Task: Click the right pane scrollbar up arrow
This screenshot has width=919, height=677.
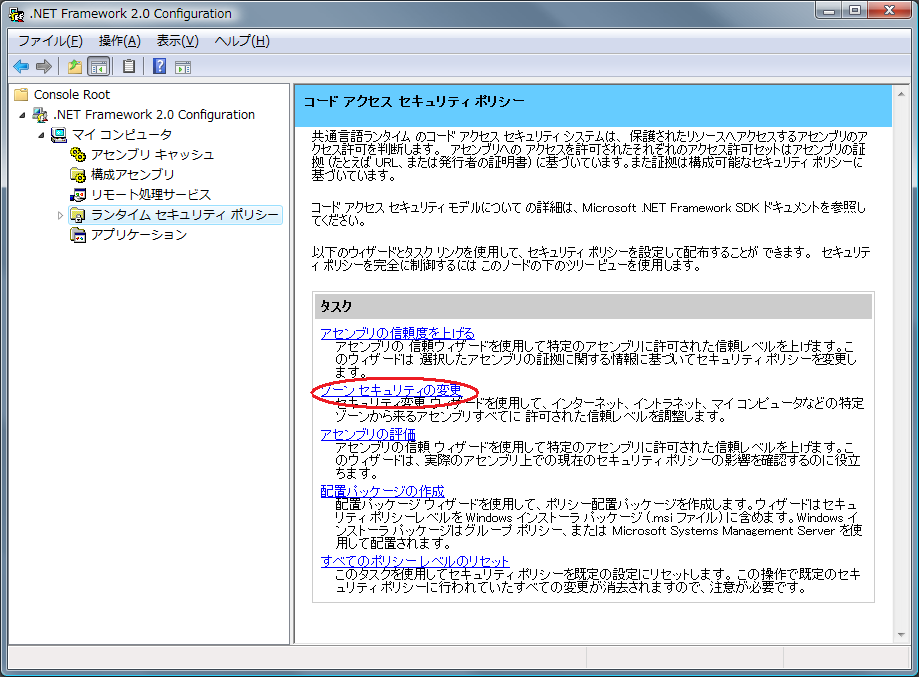Action: coord(901,93)
